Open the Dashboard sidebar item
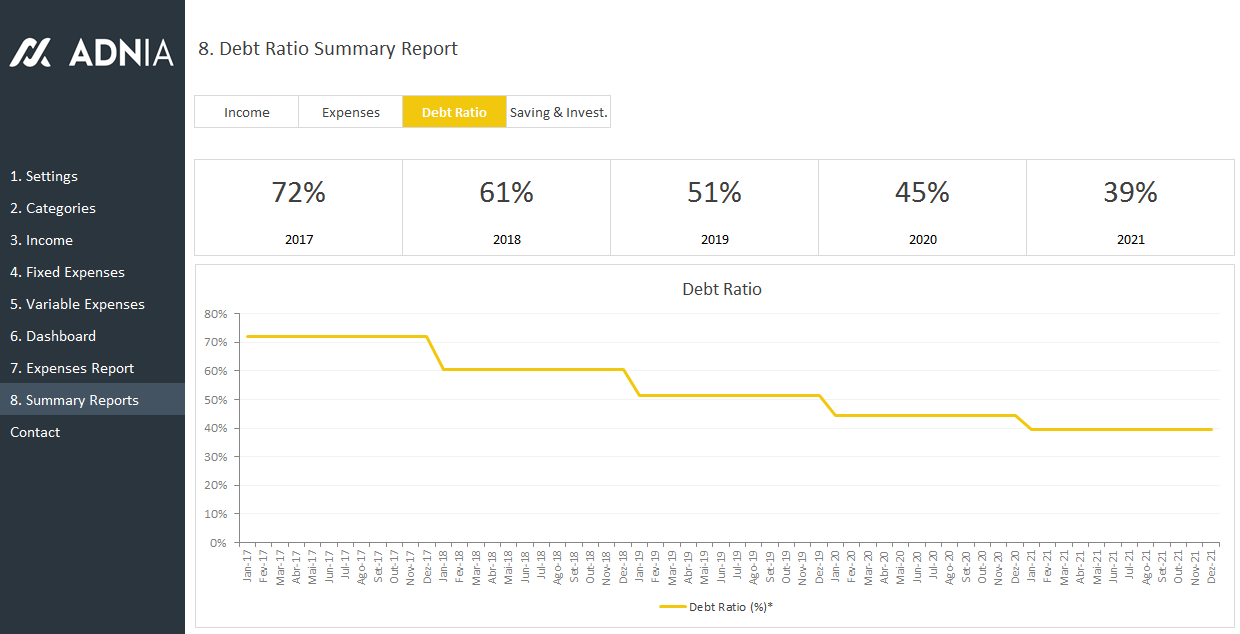This screenshot has width=1240, height=634. tap(53, 336)
